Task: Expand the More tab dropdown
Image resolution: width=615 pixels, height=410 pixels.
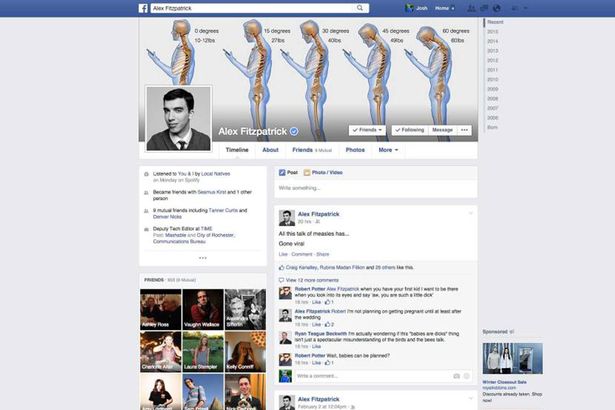Action: point(387,150)
